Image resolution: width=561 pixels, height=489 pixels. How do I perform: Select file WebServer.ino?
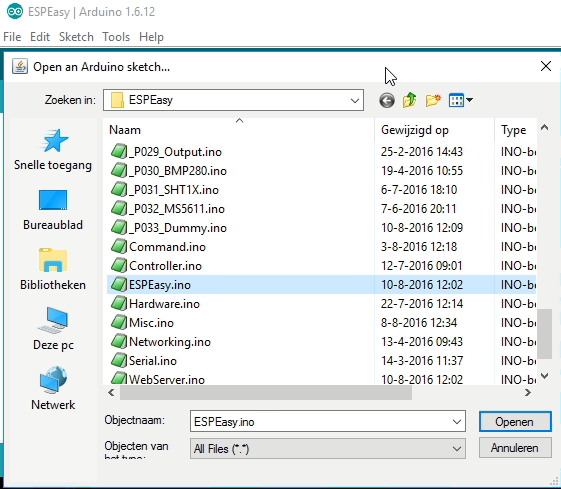click(x=167, y=379)
